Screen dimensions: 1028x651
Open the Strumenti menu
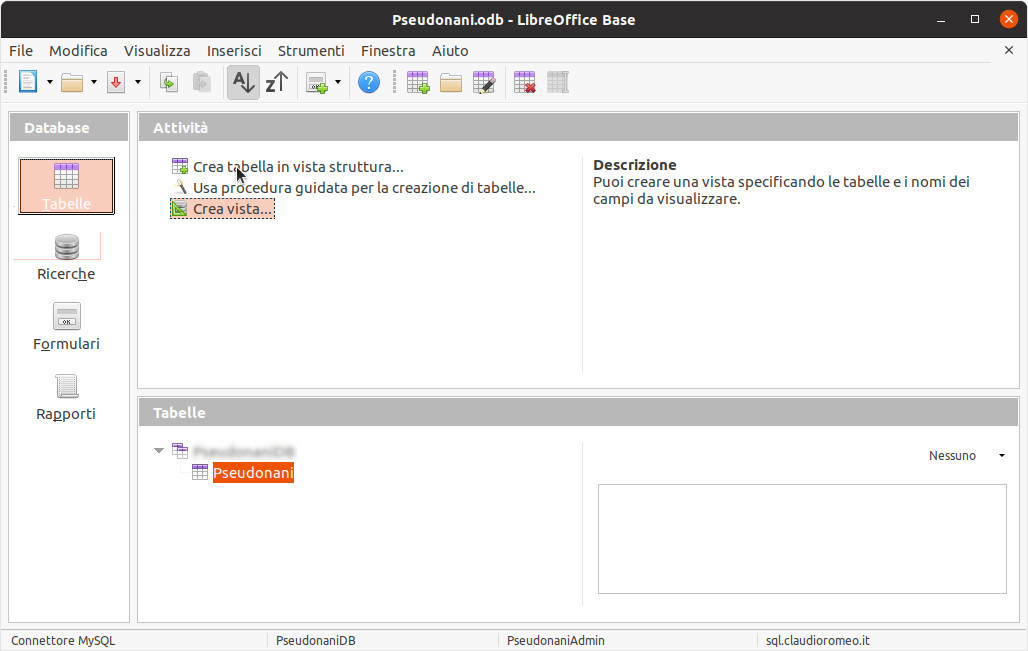(x=311, y=51)
